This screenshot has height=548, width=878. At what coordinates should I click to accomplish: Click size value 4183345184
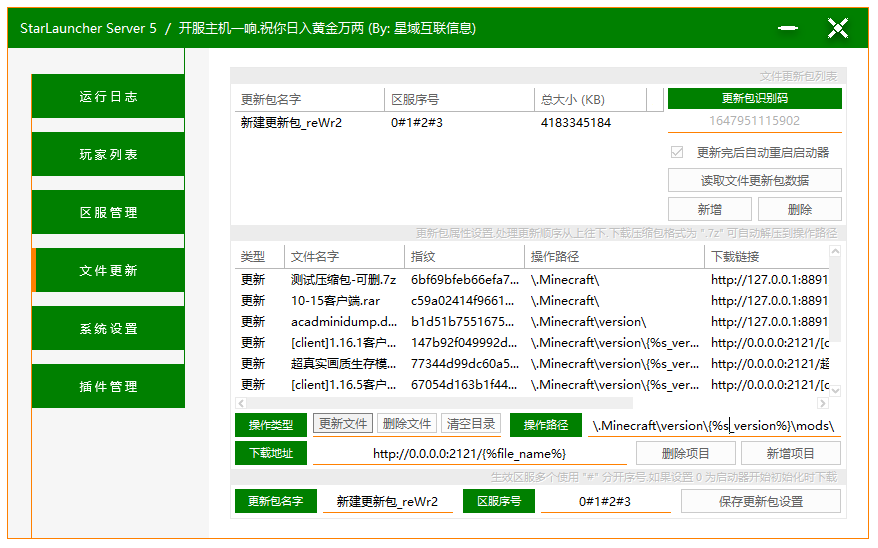(x=576, y=123)
